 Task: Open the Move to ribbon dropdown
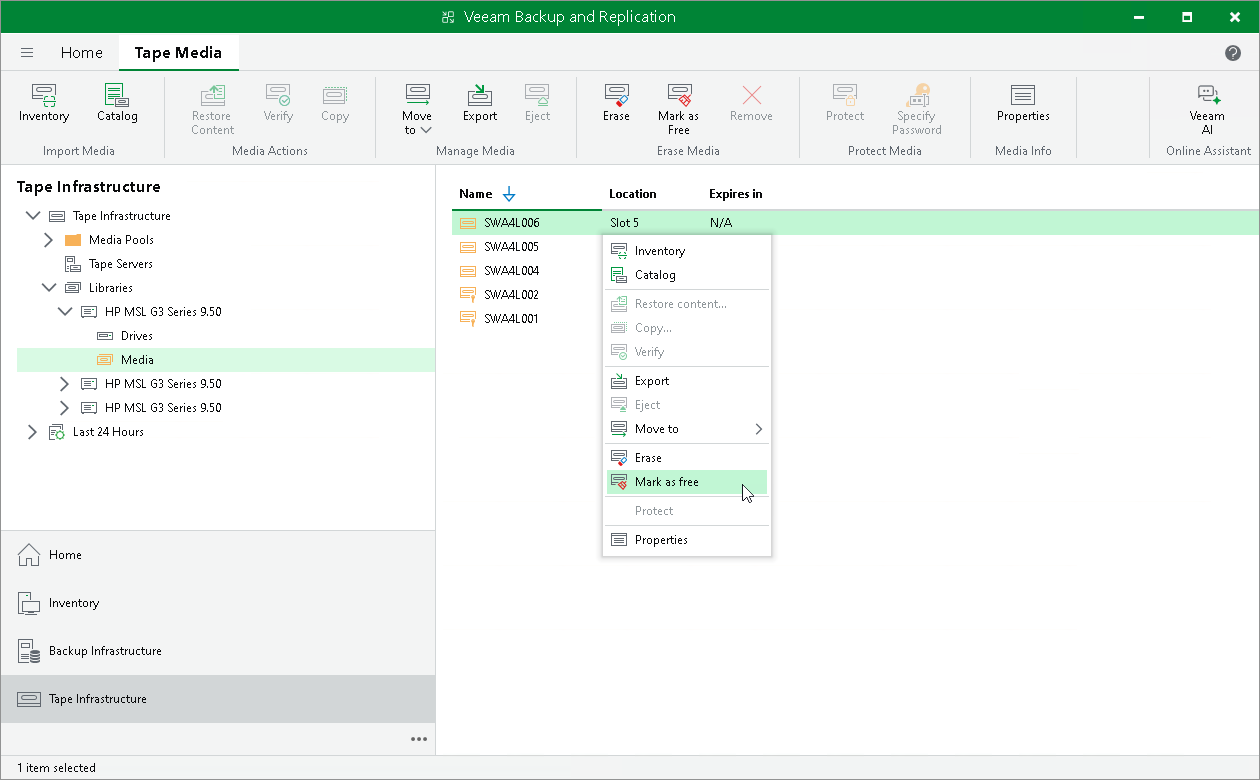tap(417, 110)
